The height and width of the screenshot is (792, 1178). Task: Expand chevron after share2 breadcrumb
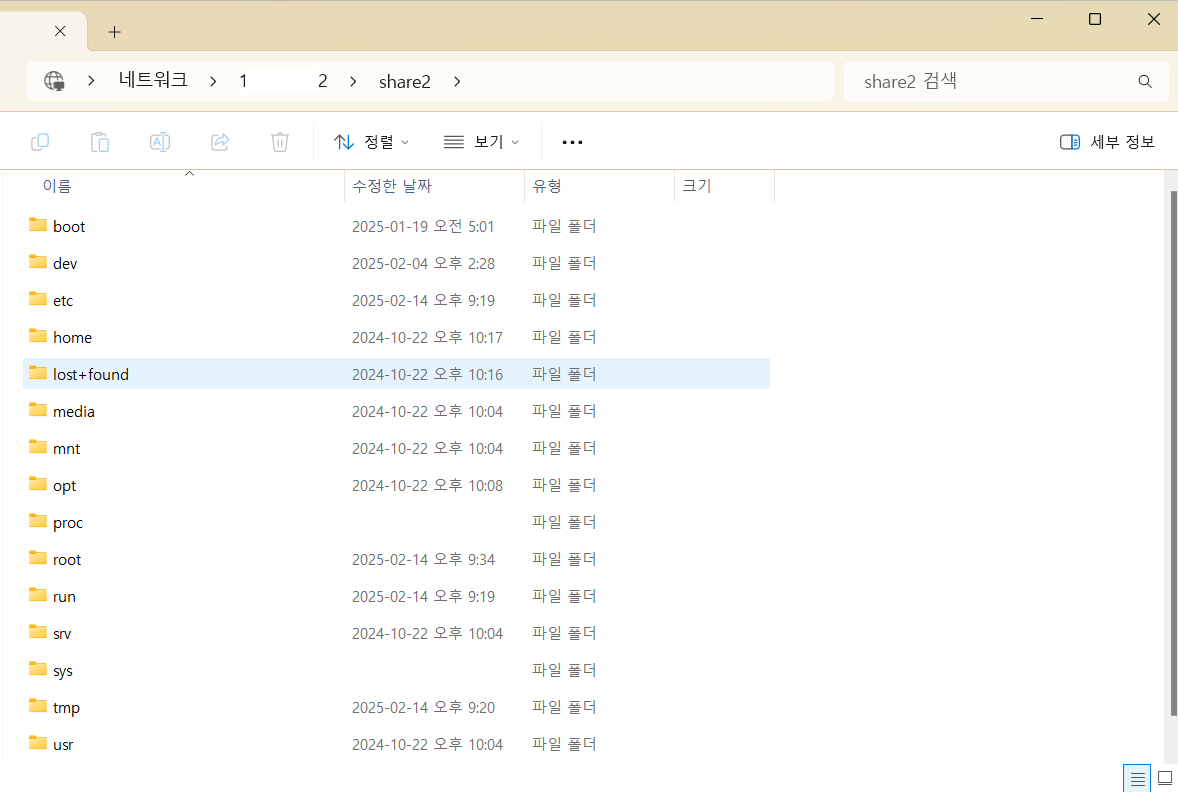pos(457,81)
